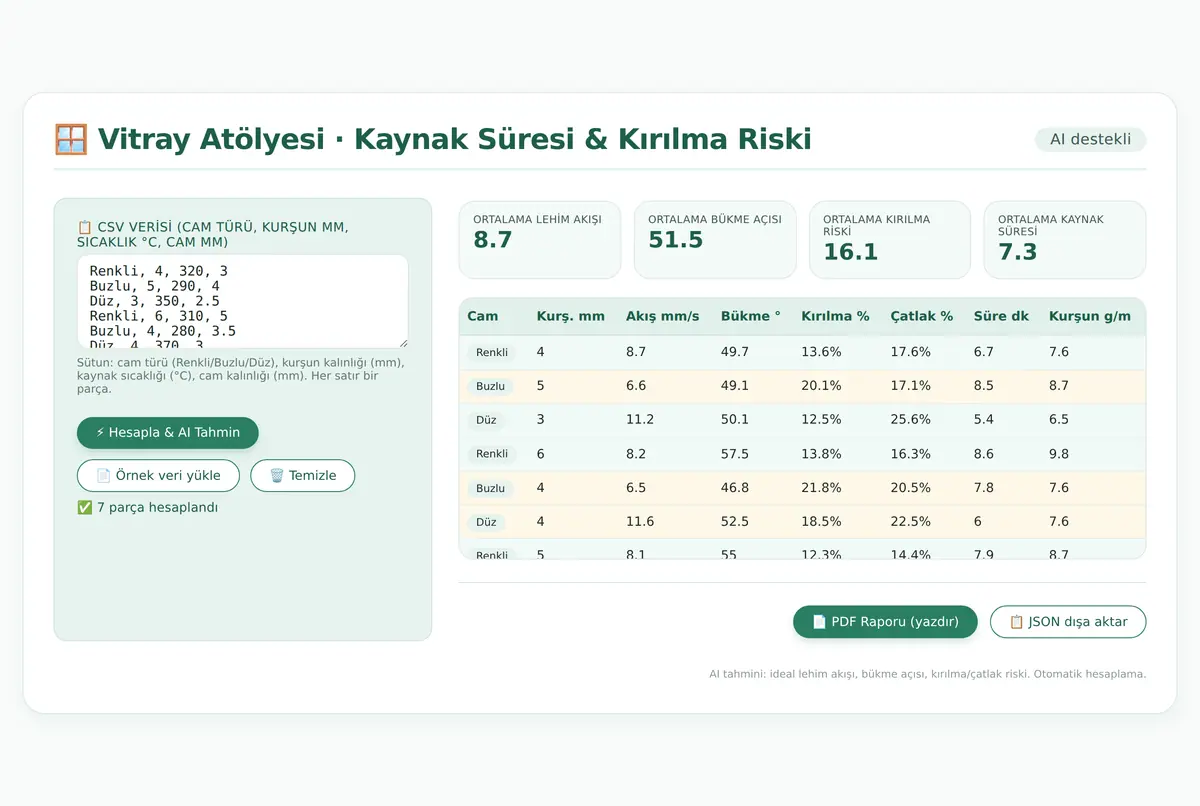1200x806 pixels.
Task: Click the Ortalama Bükme Açısı card
Action: [x=715, y=240]
